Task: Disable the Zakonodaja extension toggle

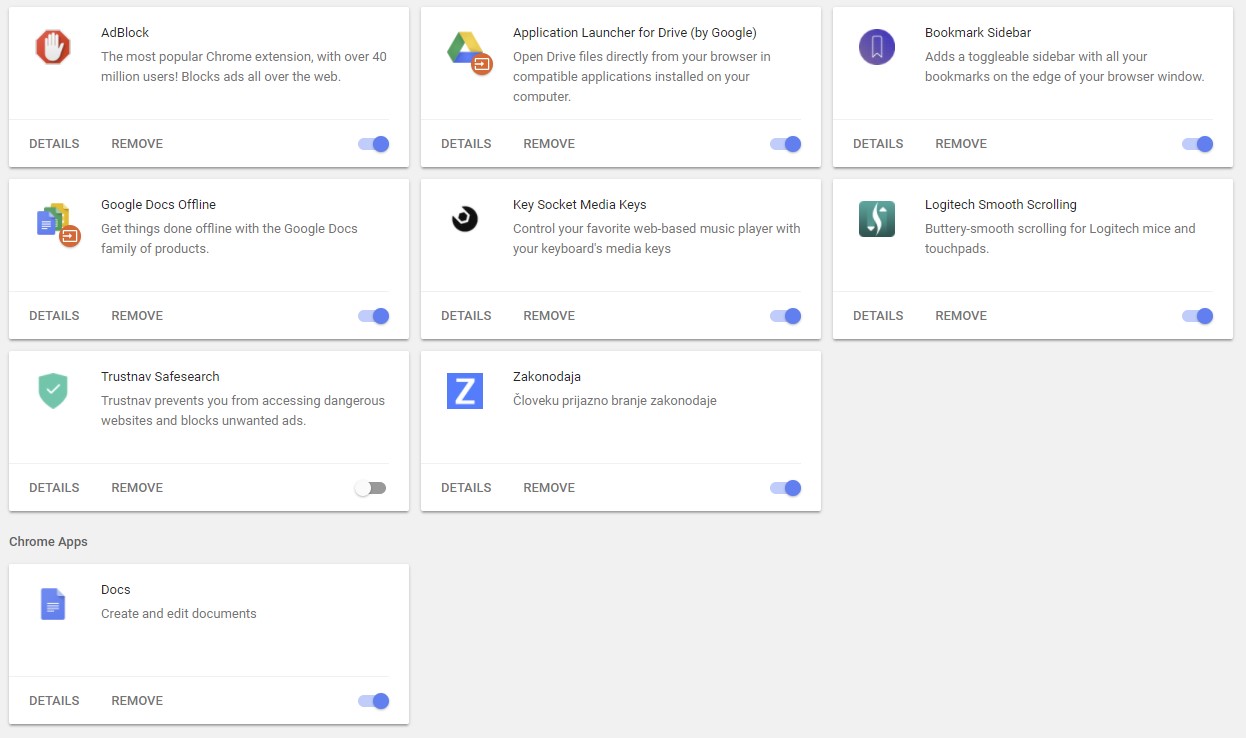Action: [786, 488]
